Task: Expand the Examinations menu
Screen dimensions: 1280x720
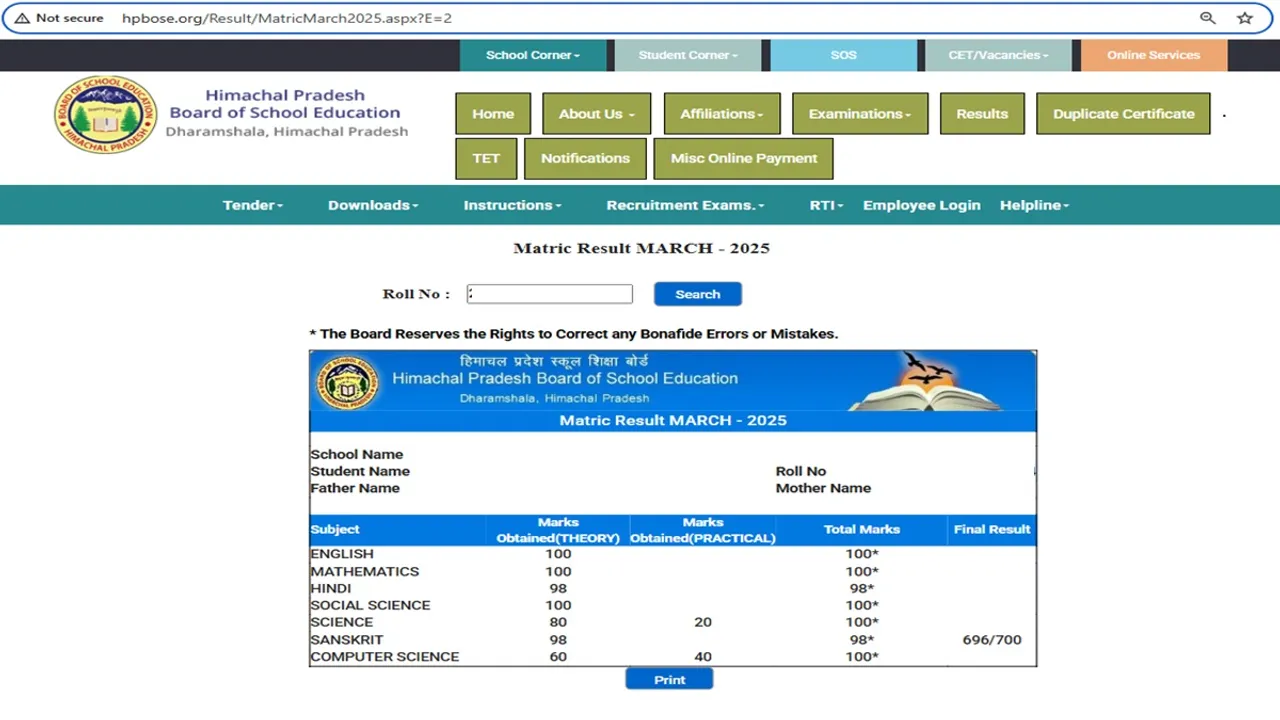Action: pos(860,114)
